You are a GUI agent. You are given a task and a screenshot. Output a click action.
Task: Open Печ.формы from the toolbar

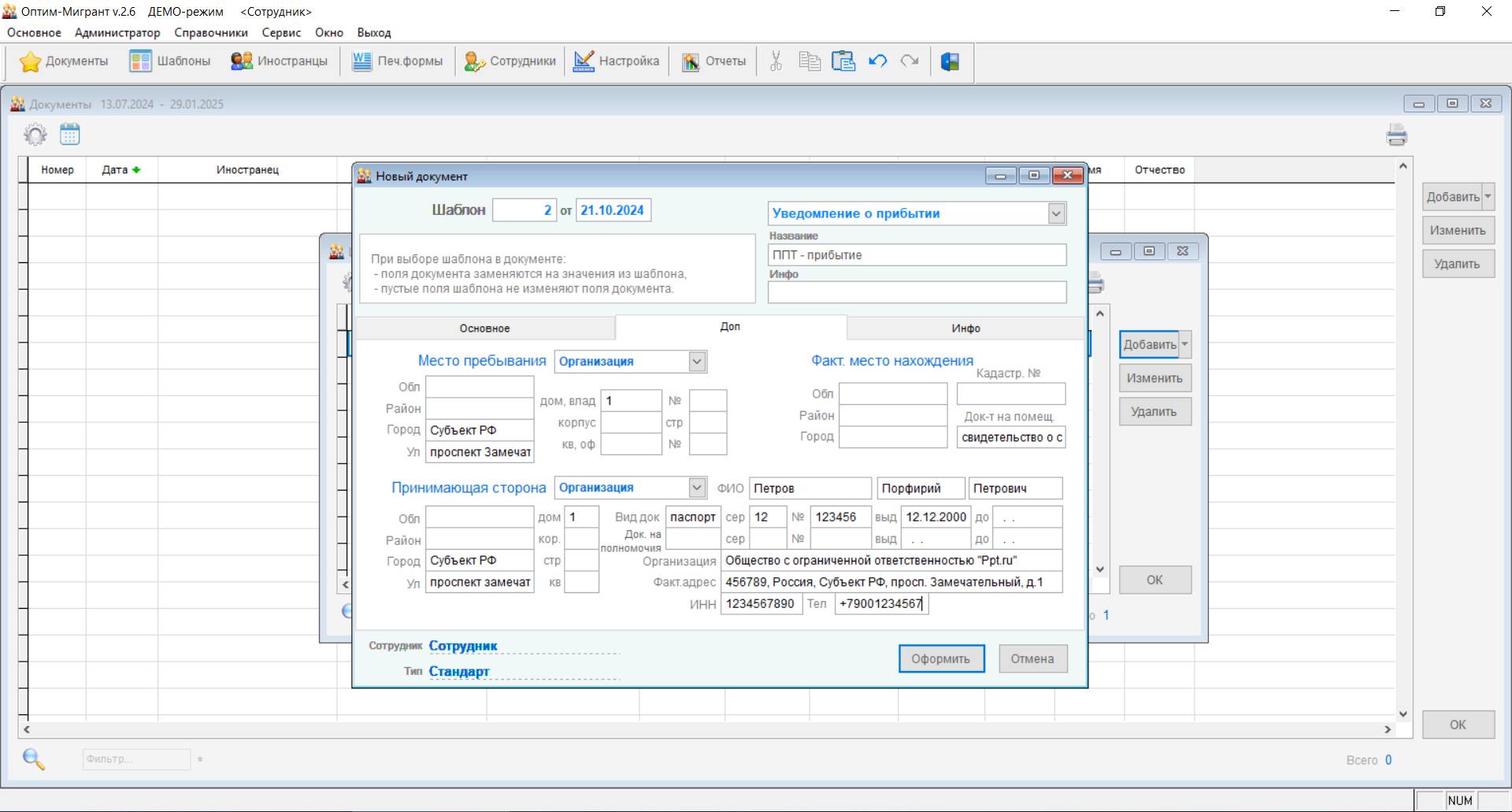tap(397, 61)
